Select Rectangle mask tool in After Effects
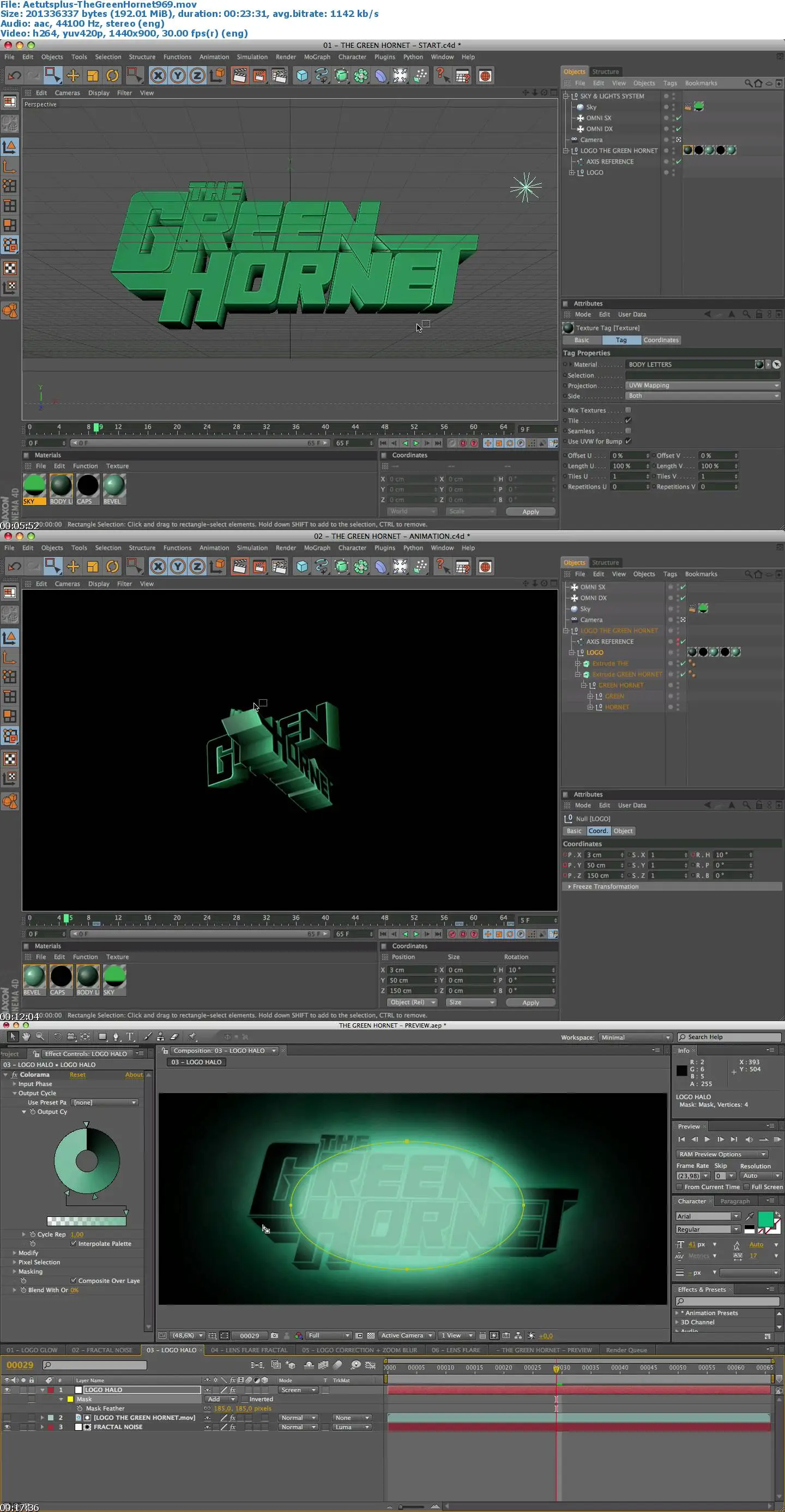This screenshot has height=1512, width=785. (x=102, y=1037)
